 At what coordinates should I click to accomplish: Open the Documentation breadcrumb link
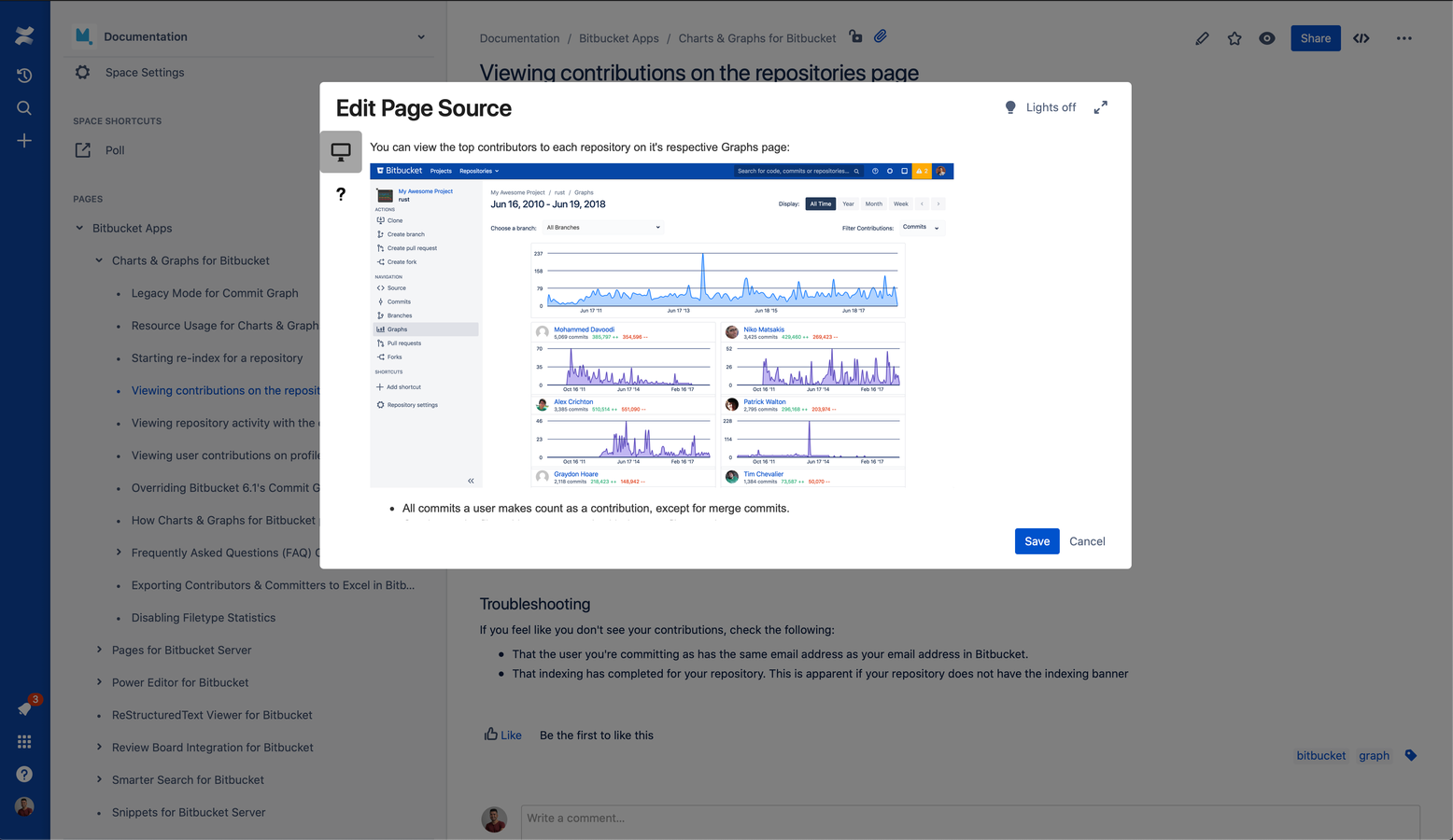coord(519,38)
